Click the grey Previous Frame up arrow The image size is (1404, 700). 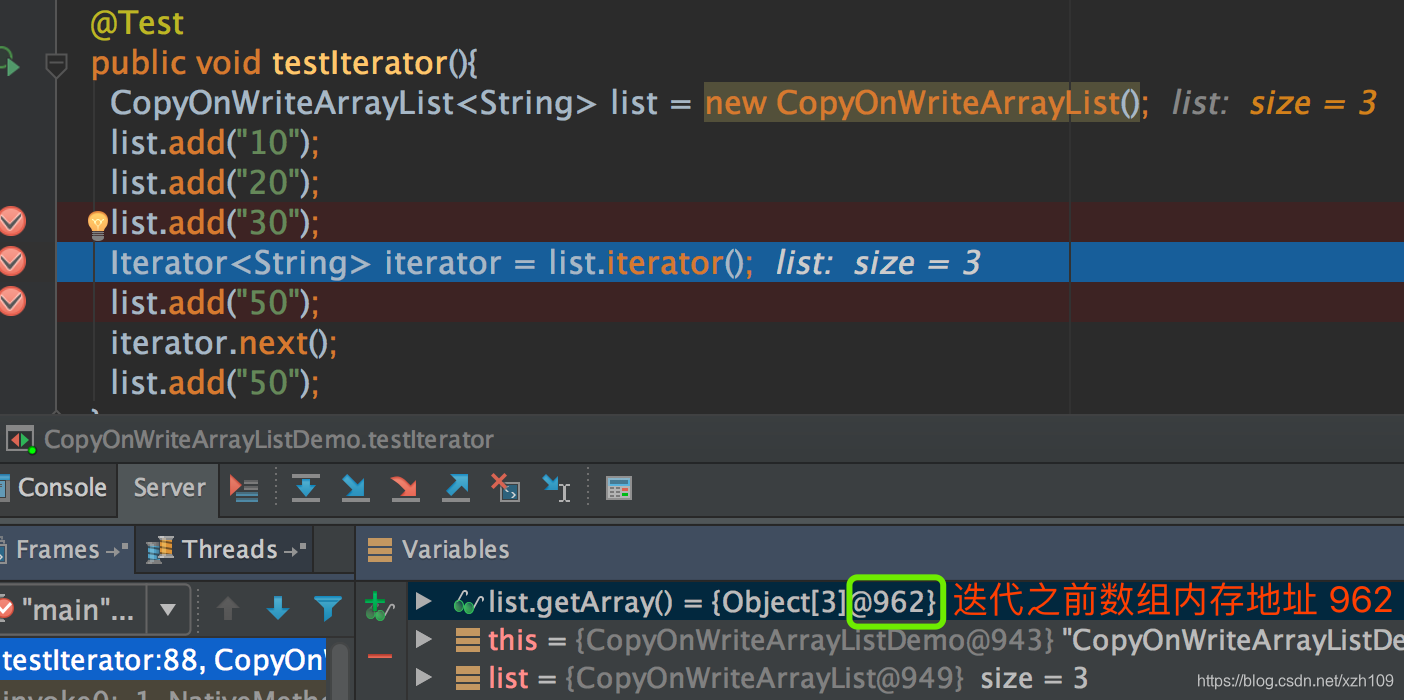[228, 608]
